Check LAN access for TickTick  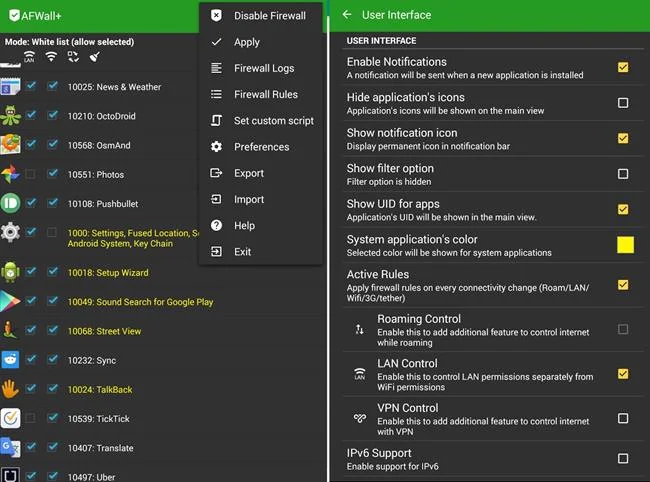pos(30,418)
